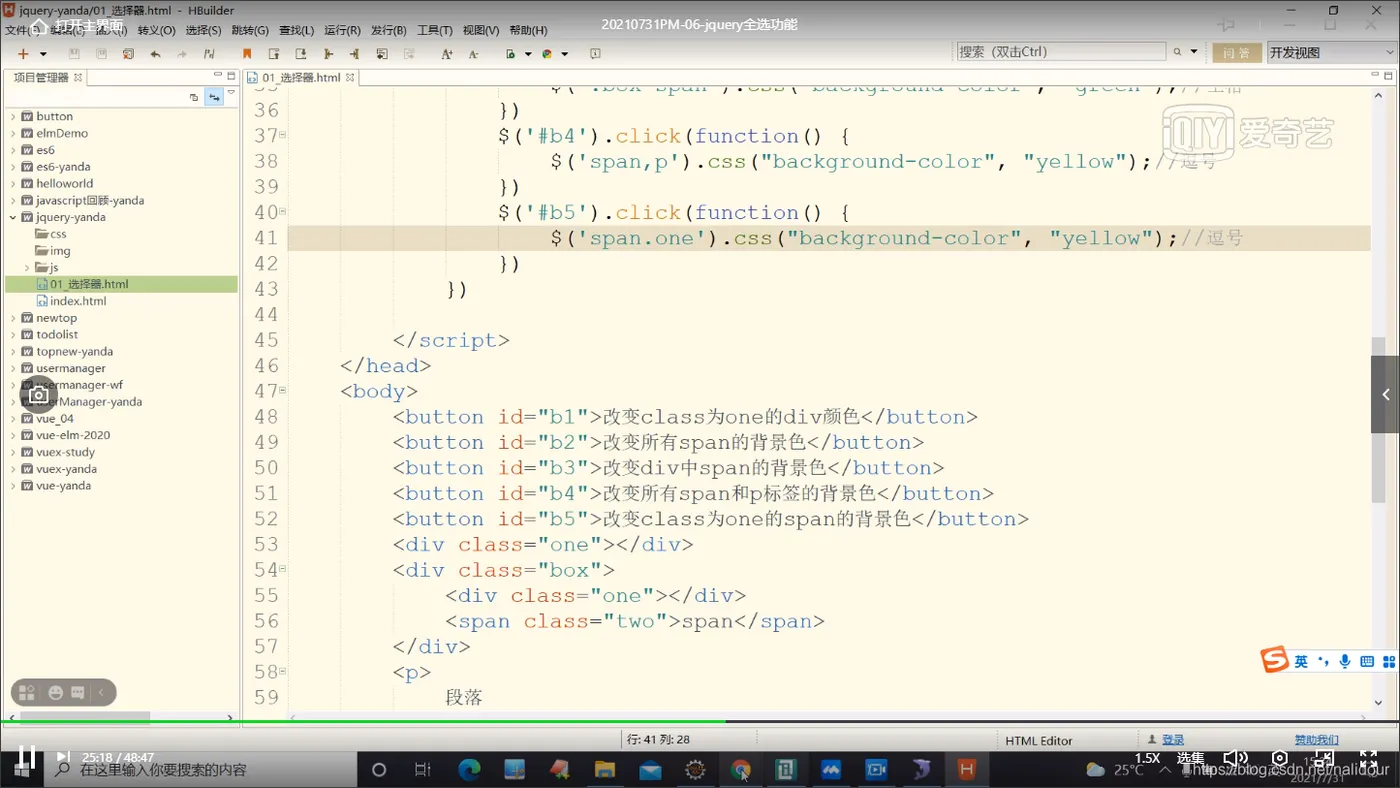Screen dimensions: 1400x788
Task: Select the es6-yanda project
Action: (63, 167)
